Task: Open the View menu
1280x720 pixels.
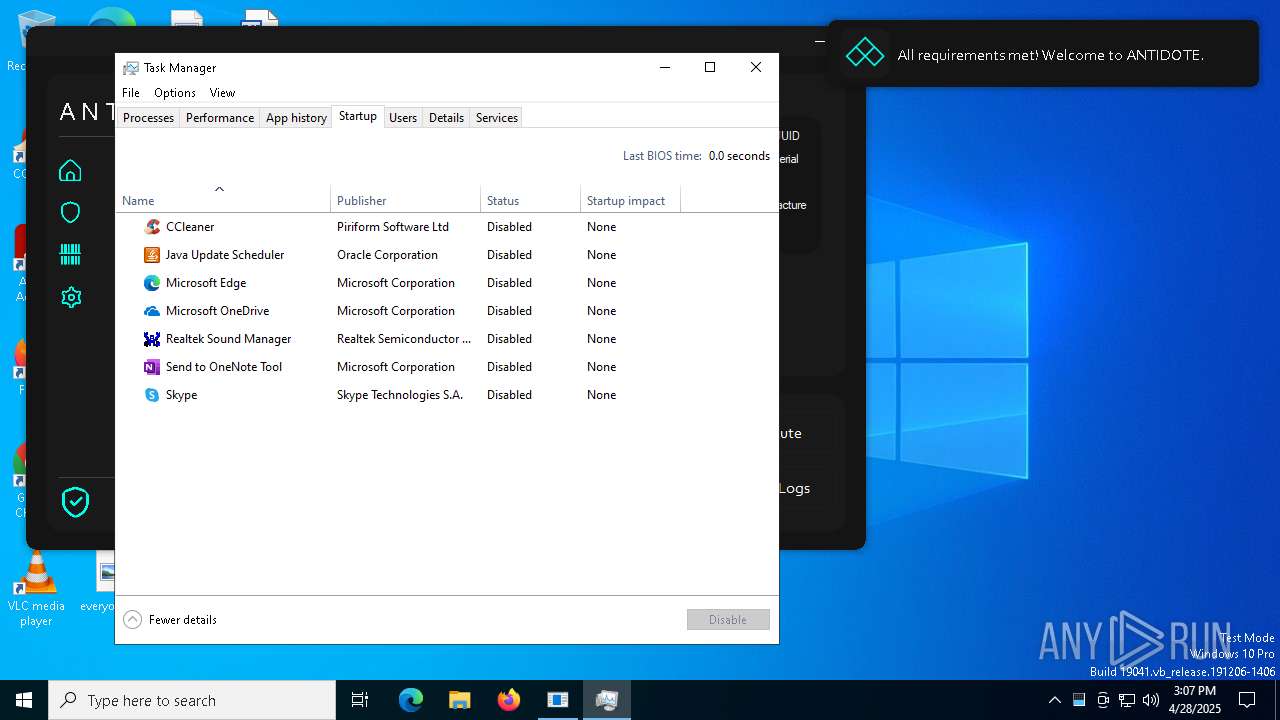Action: point(222,93)
